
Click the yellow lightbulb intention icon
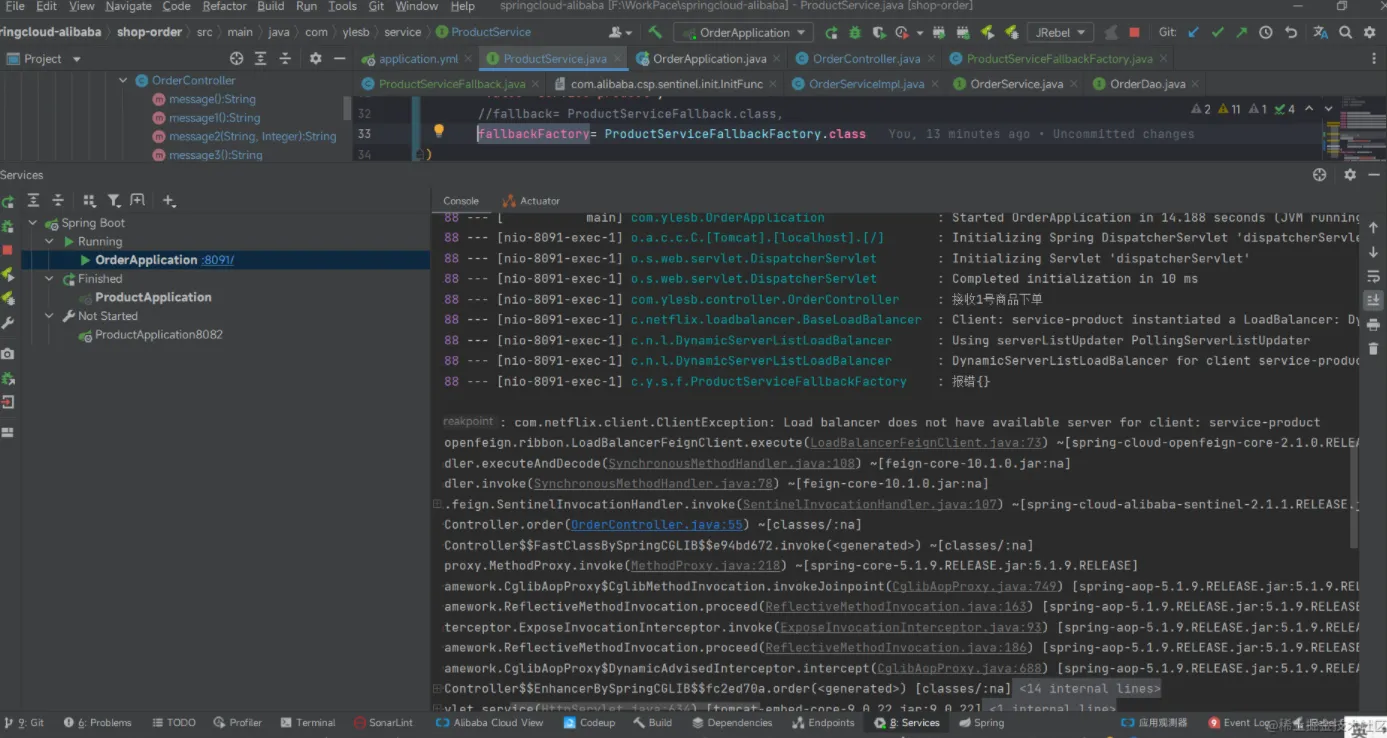[438, 131]
